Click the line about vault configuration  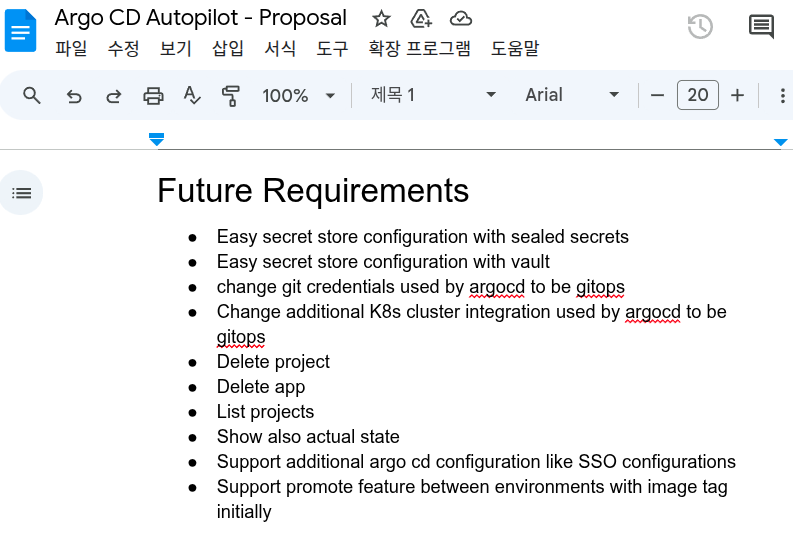point(383,262)
